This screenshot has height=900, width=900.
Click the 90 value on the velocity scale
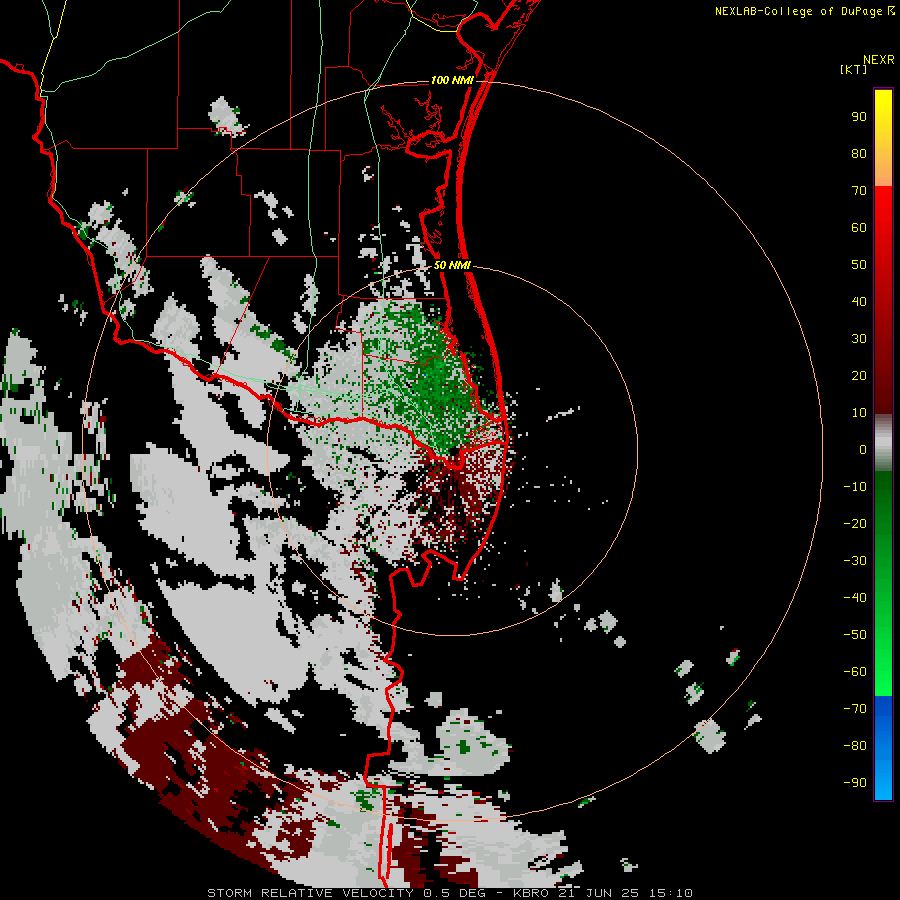pyautogui.click(x=859, y=117)
